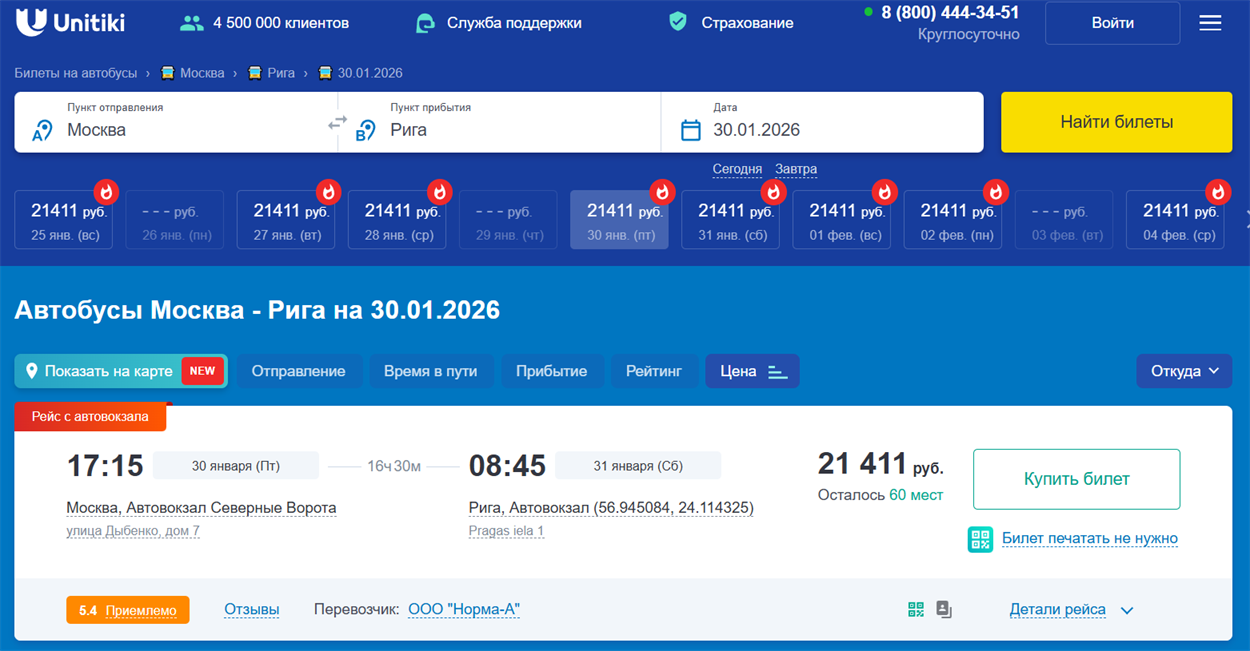This screenshot has width=1250, height=651.
Task: Click the QR code icon near trip details
Action: (x=916, y=609)
